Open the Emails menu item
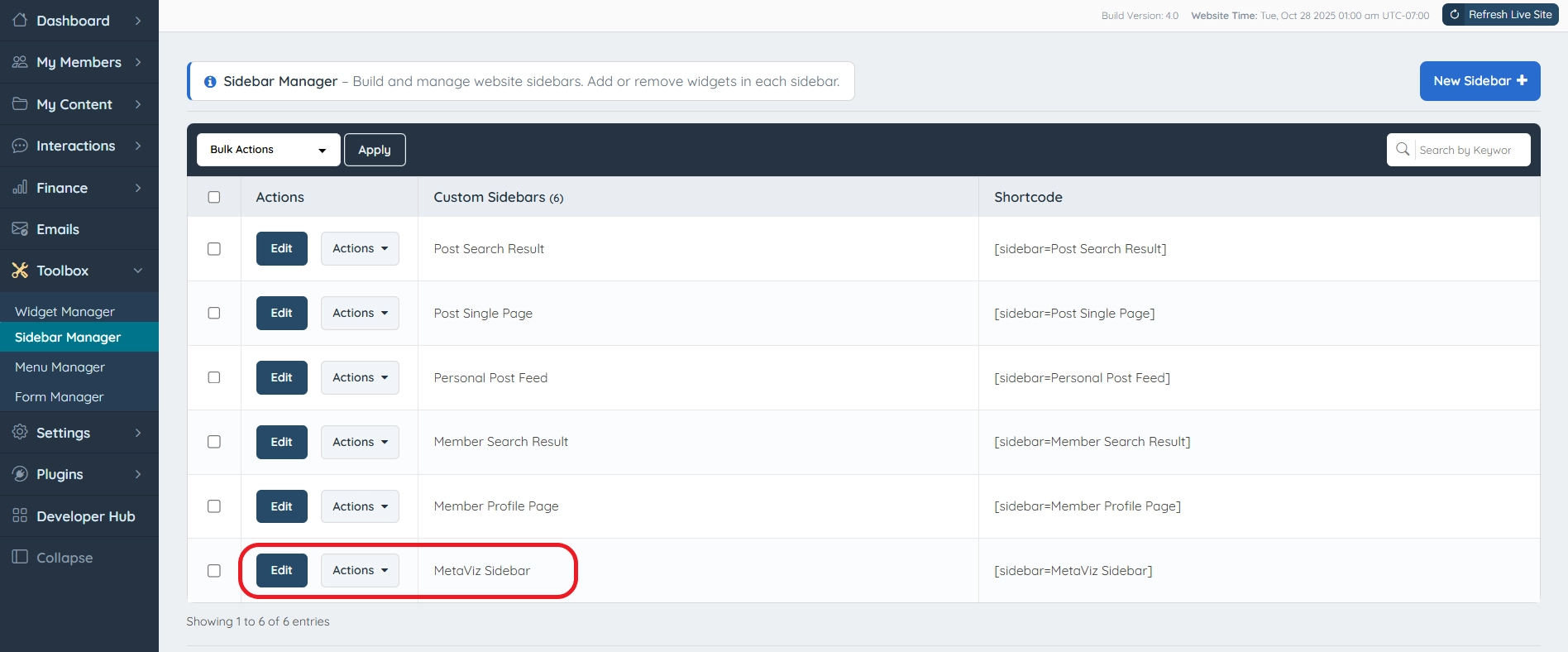This screenshot has width=1568, height=652. (79, 229)
